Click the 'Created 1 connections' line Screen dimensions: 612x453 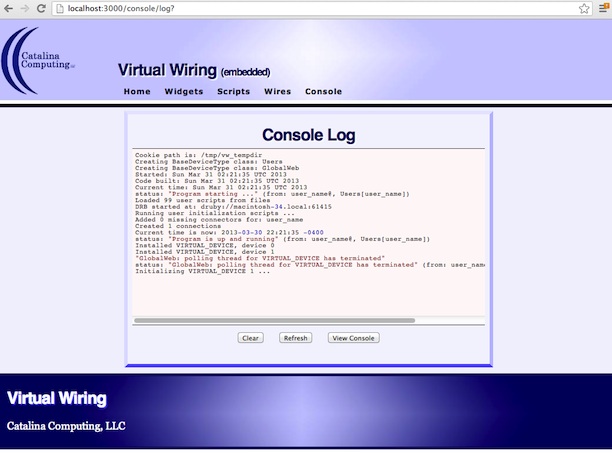pyautogui.click(x=178, y=226)
